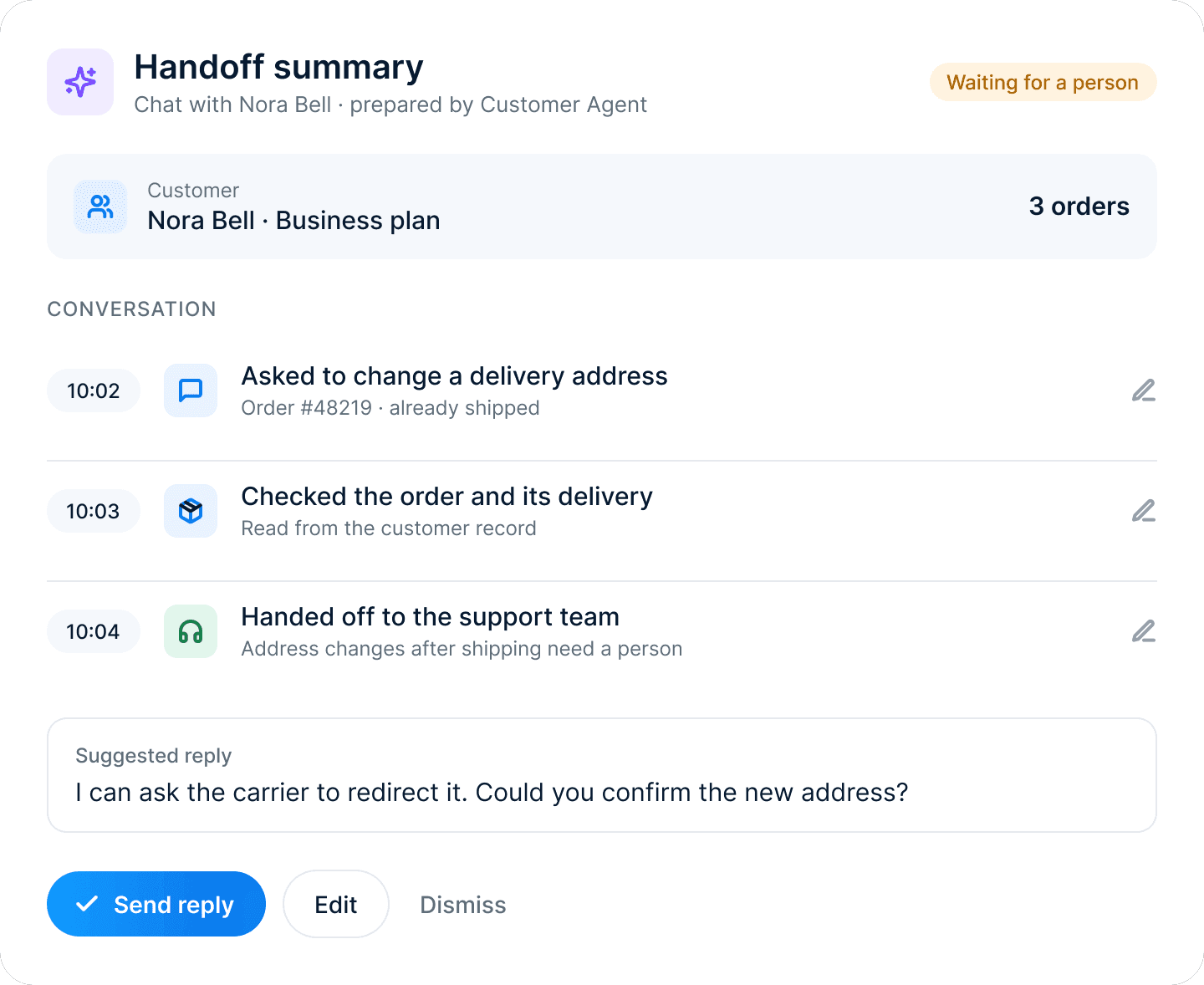
Task: Click 'Checked the order and its delivery' title
Action: coord(446,497)
